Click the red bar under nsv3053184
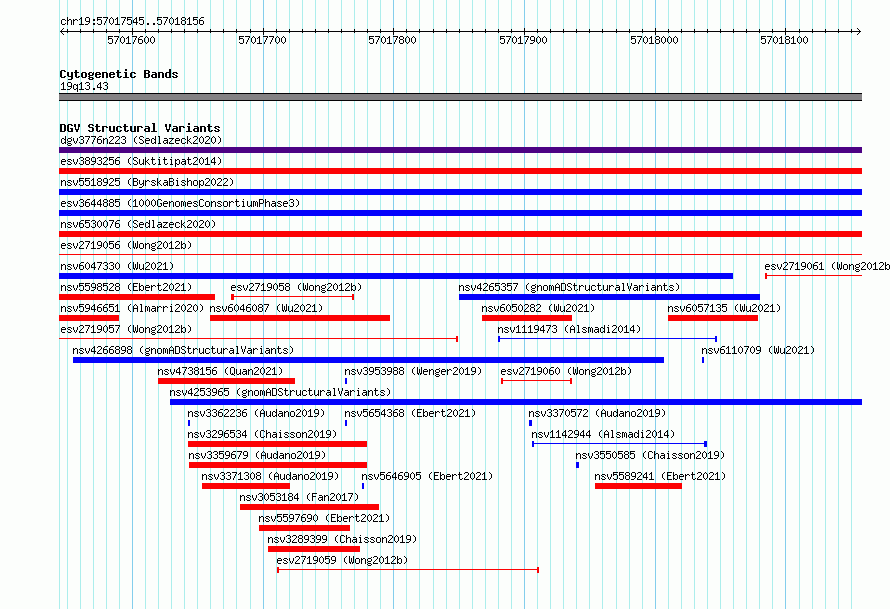This screenshot has width=890, height=609. [x=309, y=507]
